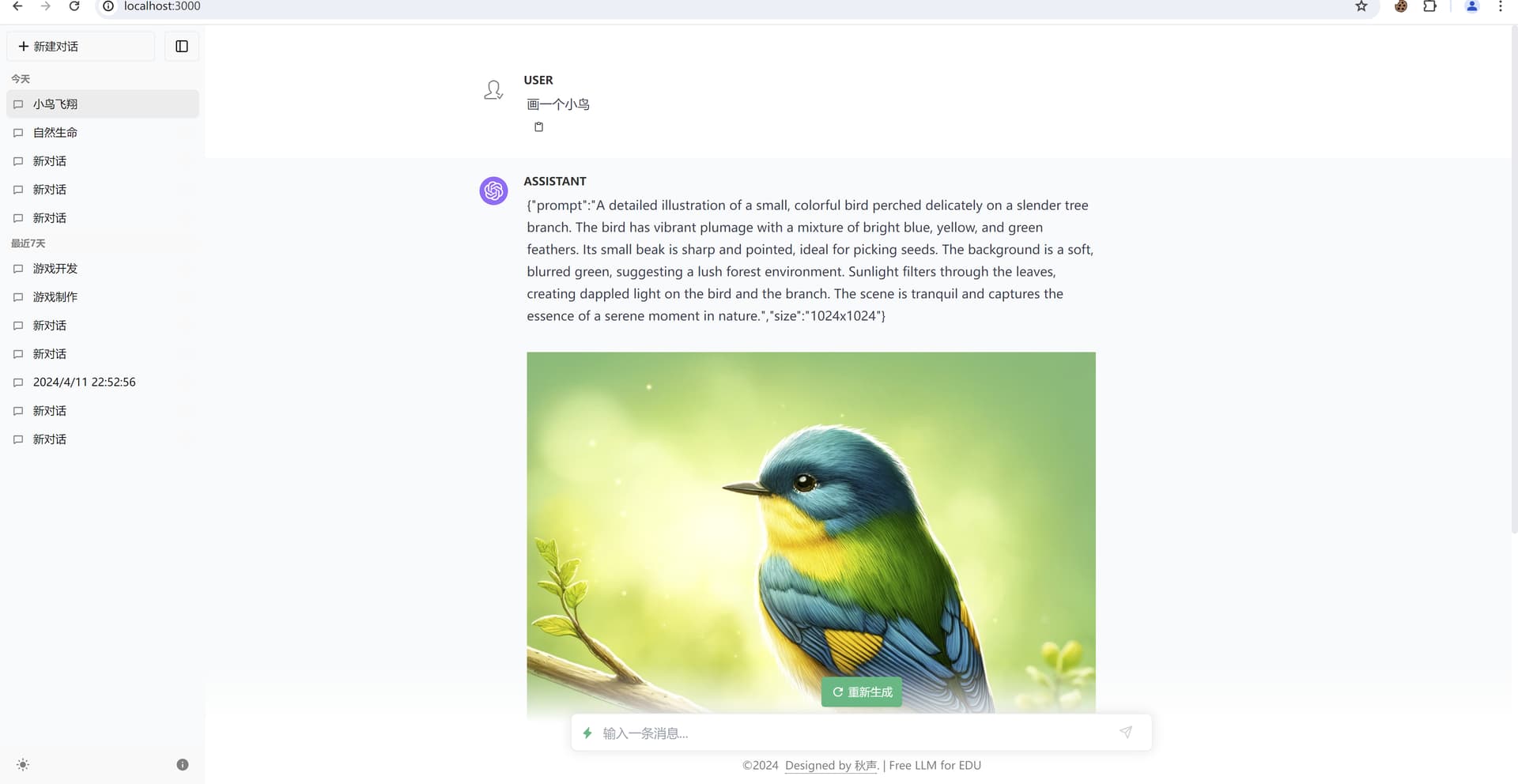Copy the user message with clipboard icon
This screenshot has width=1518, height=784.
(539, 127)
